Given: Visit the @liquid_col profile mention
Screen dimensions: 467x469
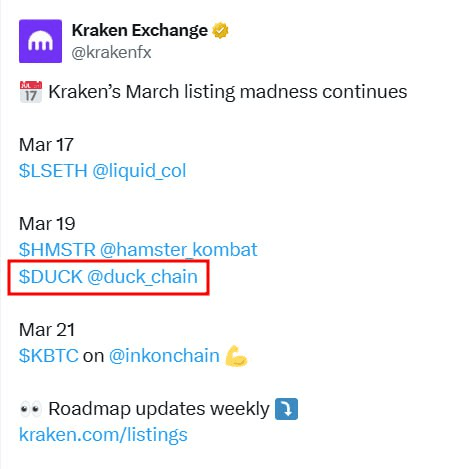Looking at the screenshot, I should pyautogui.click(x=139, y=171).
